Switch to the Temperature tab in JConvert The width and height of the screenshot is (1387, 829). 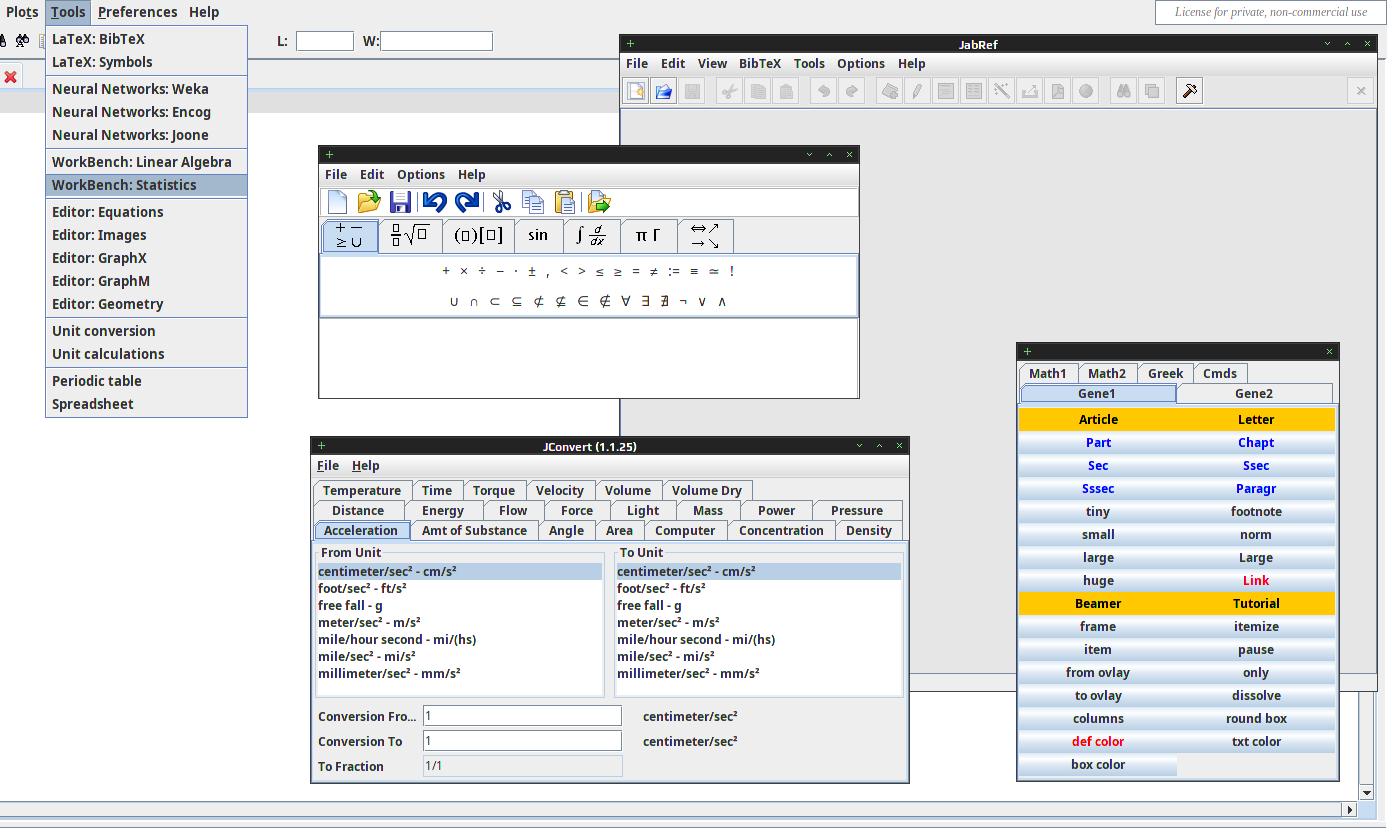(361, 490)
